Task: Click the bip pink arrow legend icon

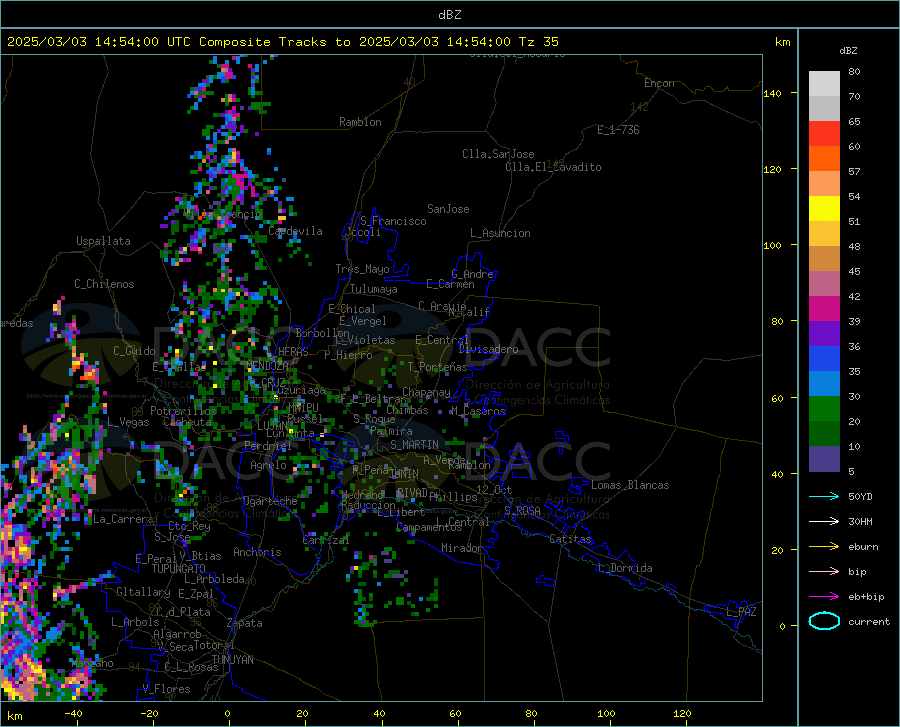Action: (824, 572)
